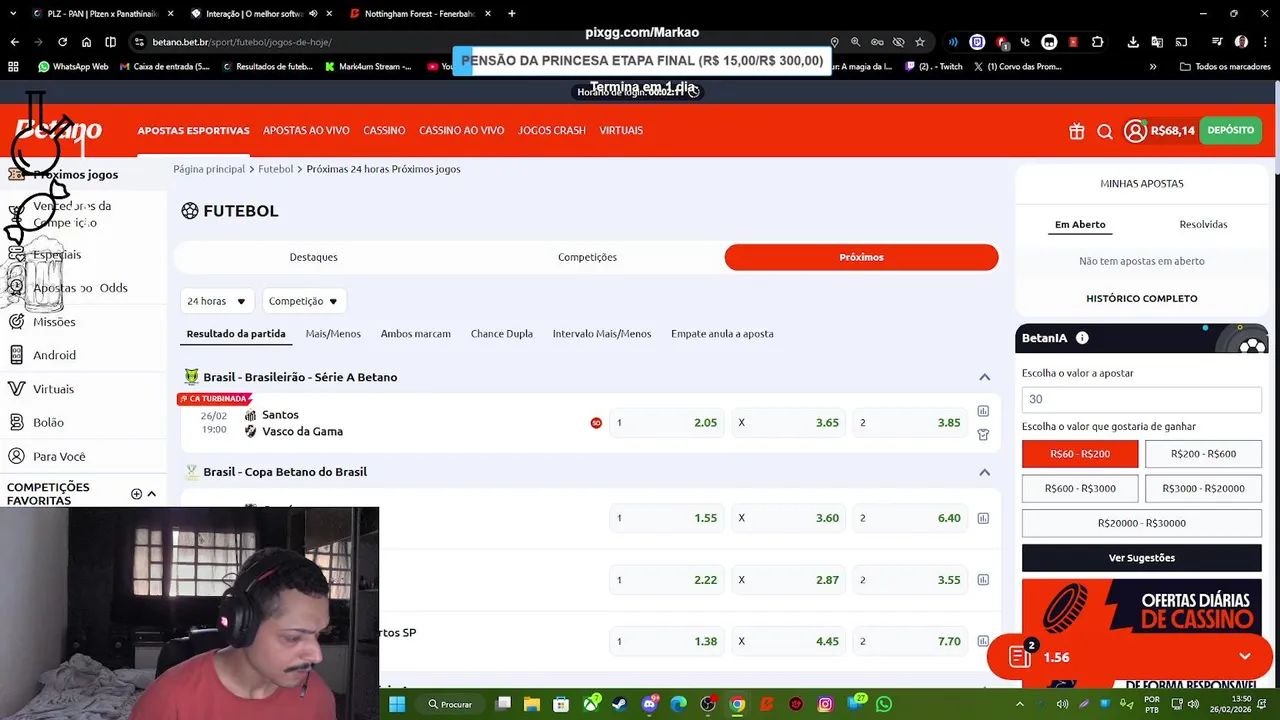Collapse the Brasileirão Série A Betano section
Image resolution: width=1280 pixels, height=720 pixels.
(x=984, y=377)
